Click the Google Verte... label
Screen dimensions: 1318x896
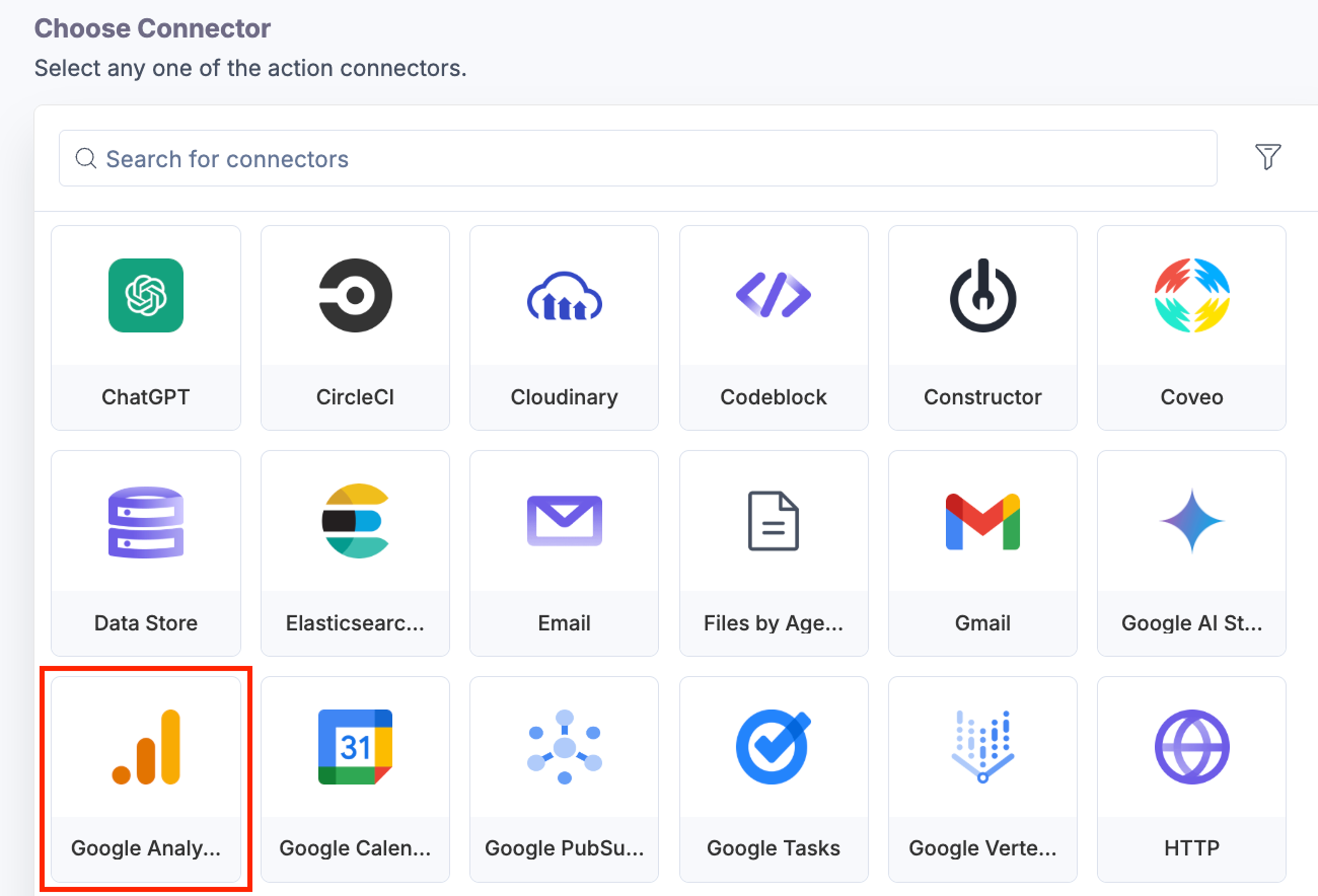click(983, 848)
